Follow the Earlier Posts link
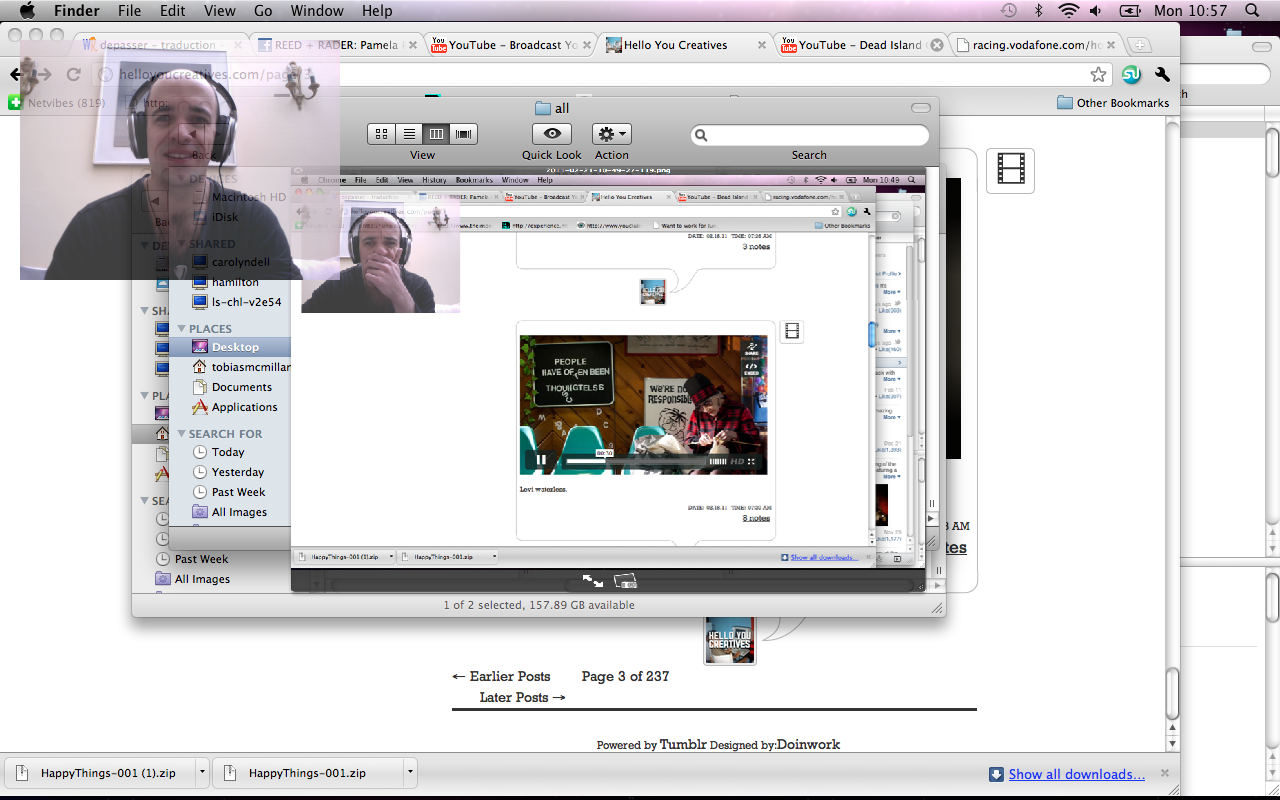 click(x=501, y=676)
